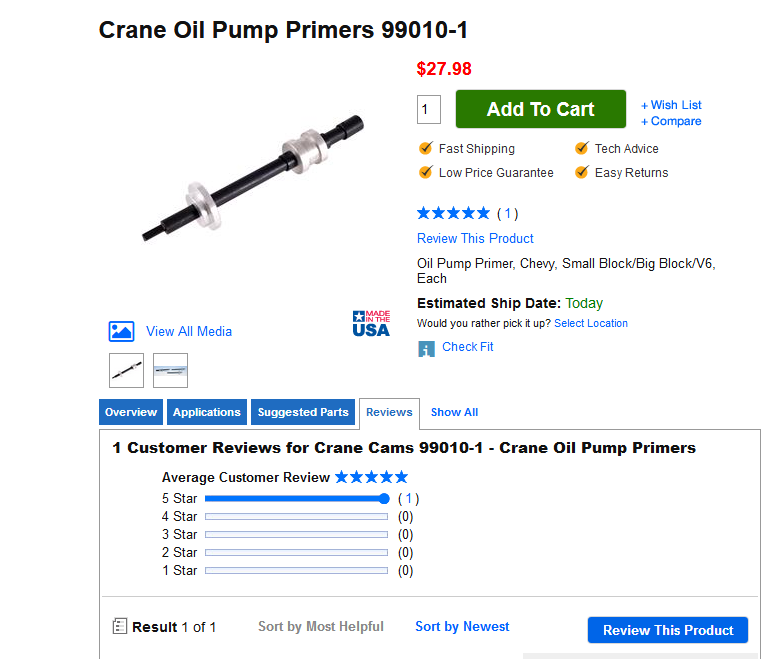The width and height of the screenshot is (761, 659).
Task: Open the Applications tab
Action: tap(207, 412)
